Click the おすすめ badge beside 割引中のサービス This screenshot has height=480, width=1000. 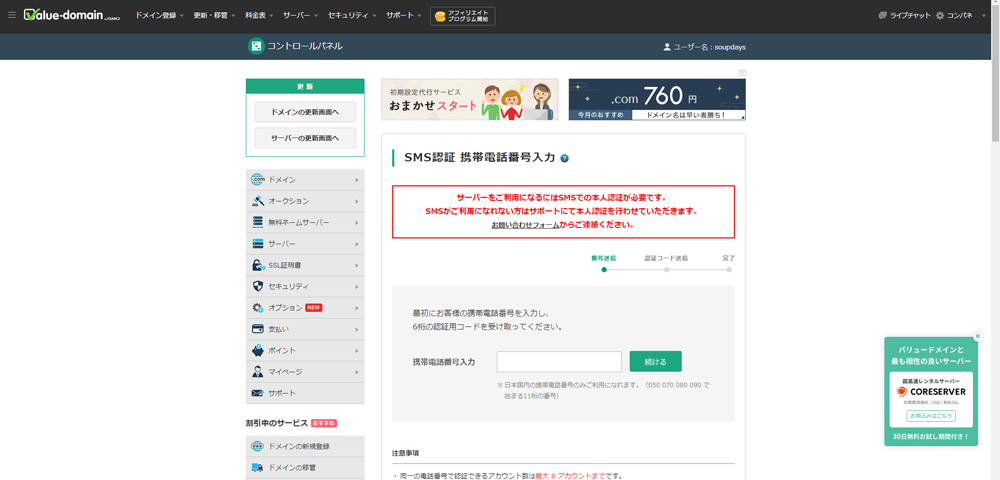(324, 423)
